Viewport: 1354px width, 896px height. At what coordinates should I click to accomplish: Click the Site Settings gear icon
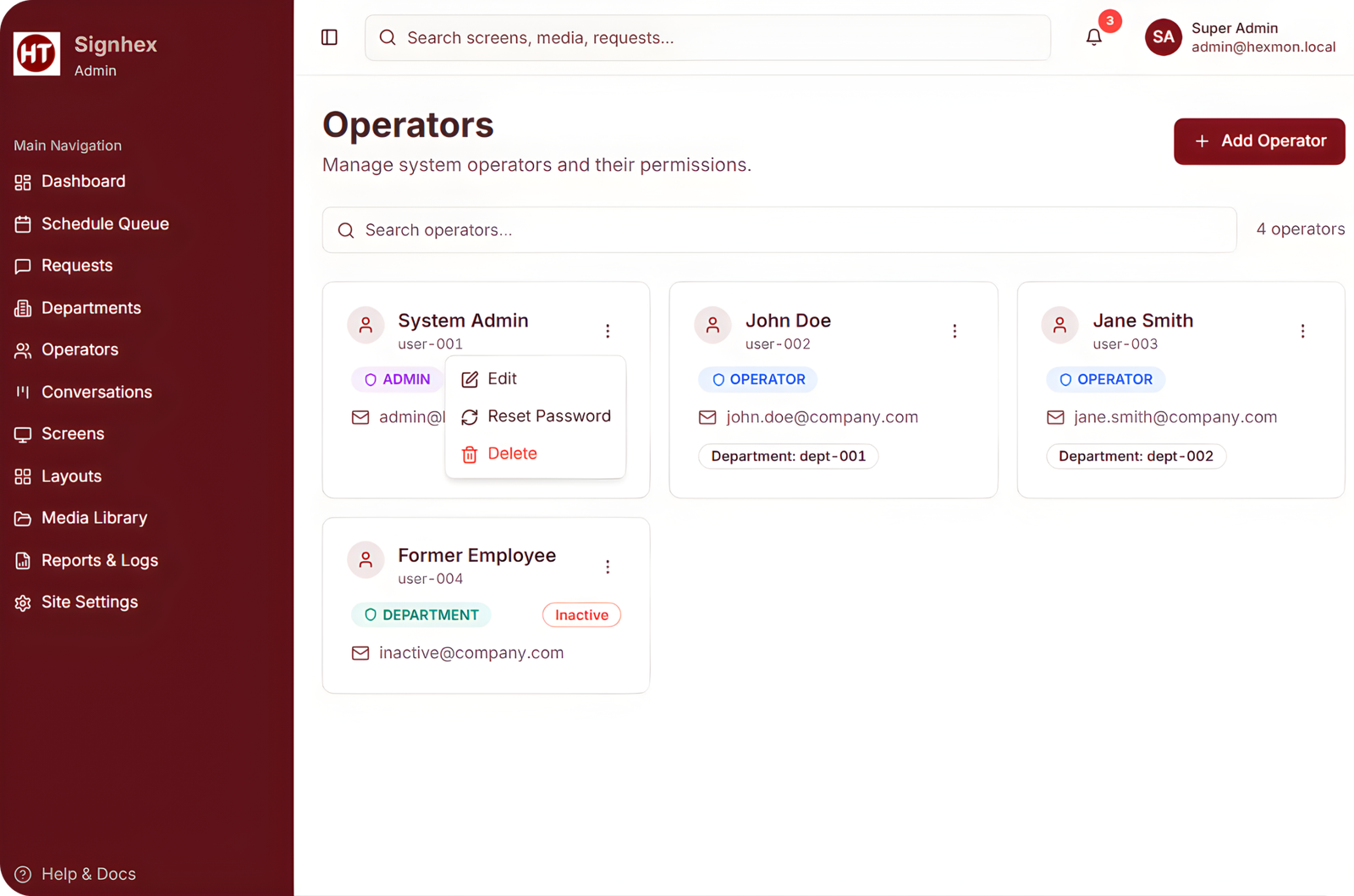(x=23, y=602)
